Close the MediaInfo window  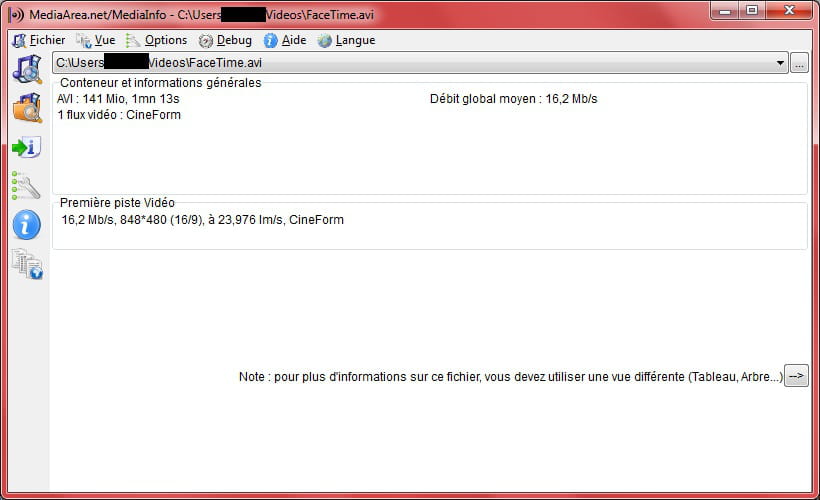(x=789, y=10)
